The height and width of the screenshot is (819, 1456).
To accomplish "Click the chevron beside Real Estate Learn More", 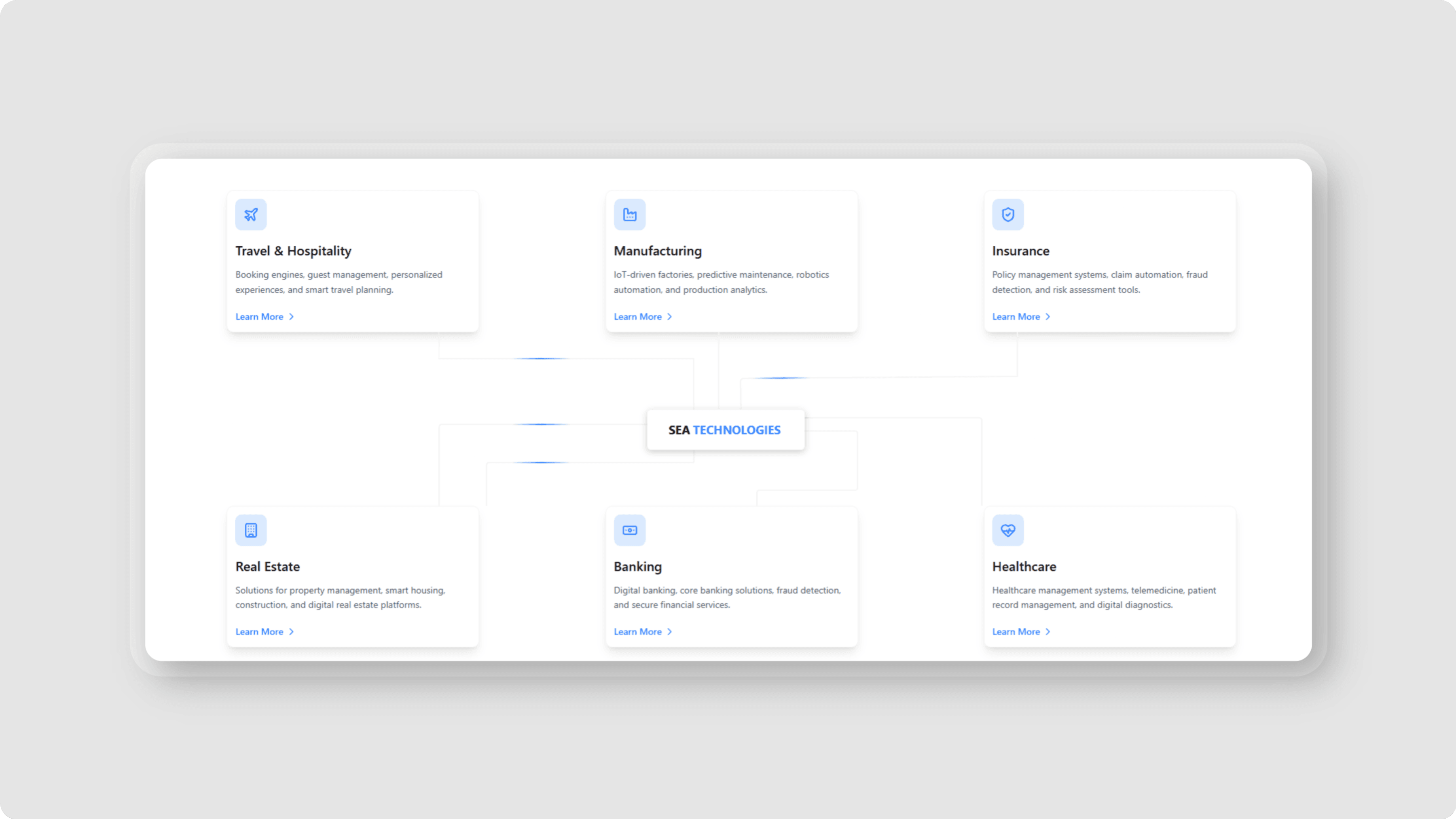I will tap(291, 631).
